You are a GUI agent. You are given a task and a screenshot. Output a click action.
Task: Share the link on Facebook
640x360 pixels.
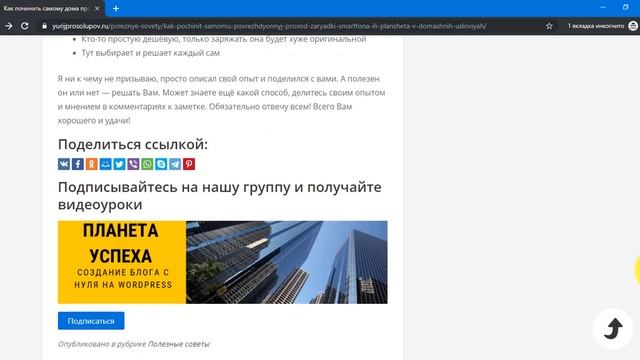click(78, 164)
